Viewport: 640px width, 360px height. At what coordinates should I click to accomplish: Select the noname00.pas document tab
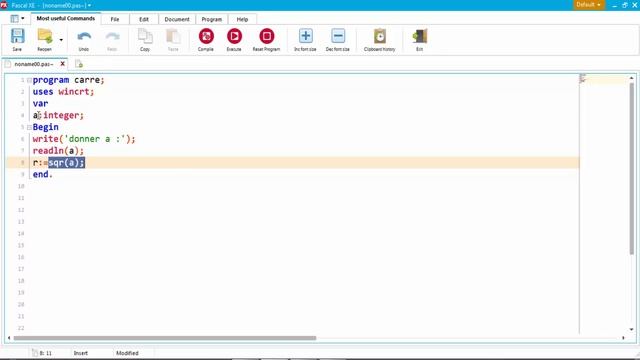pyautogui.click(x=33, y=64)
